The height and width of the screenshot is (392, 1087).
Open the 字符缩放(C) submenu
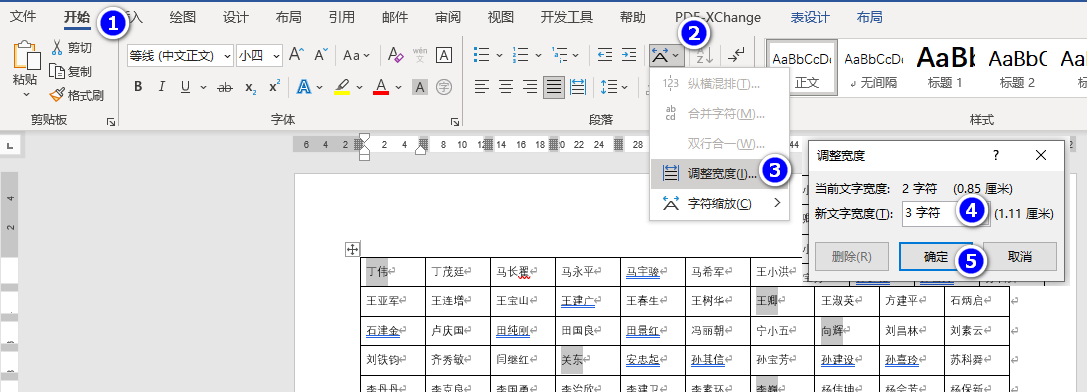click(x=720, y=203)
